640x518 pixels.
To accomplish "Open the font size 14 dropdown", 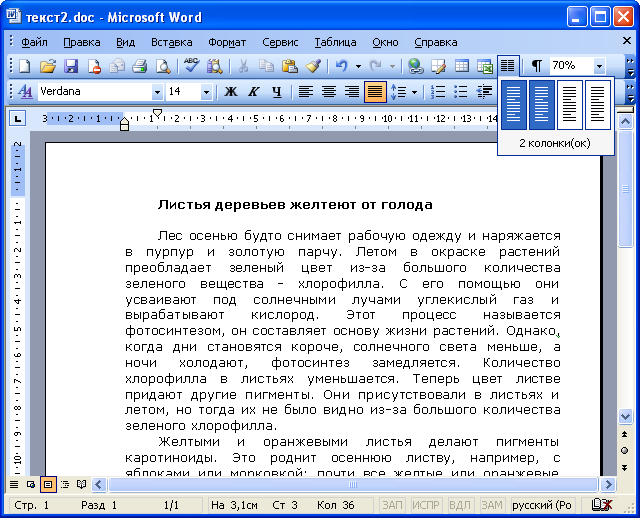I will tap(206, 92).
